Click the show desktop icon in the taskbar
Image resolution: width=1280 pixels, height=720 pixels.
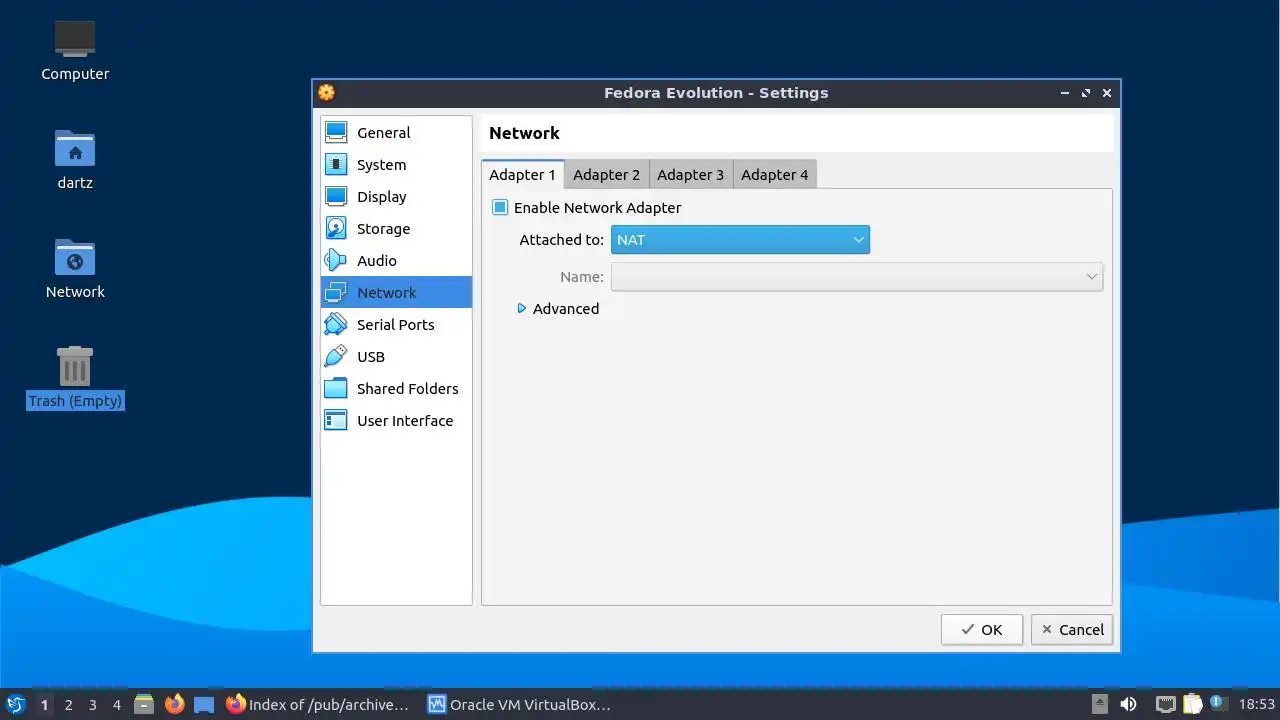pyautogui.click(x=204, y=705)
